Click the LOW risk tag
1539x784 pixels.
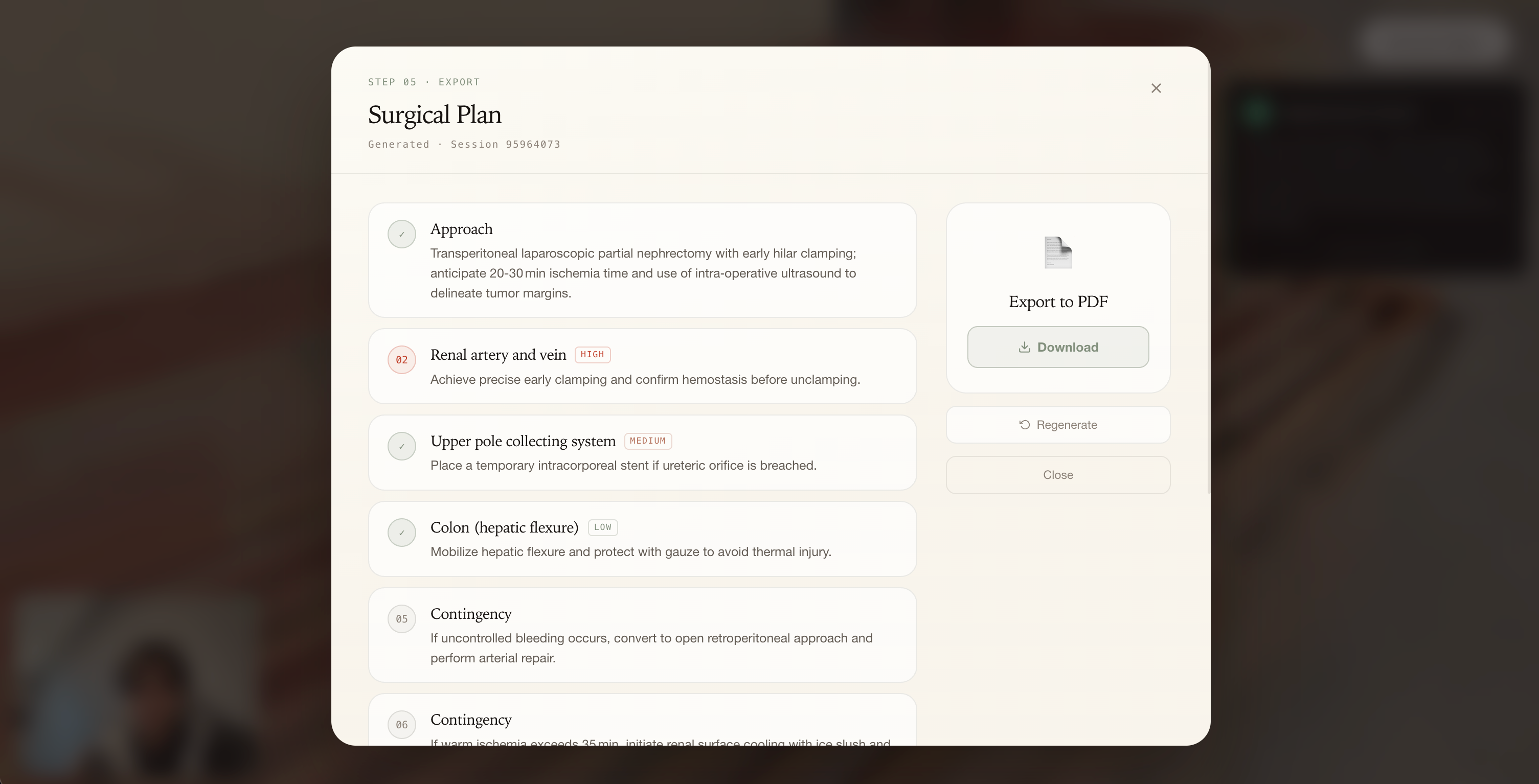click(x=602, y=527)
